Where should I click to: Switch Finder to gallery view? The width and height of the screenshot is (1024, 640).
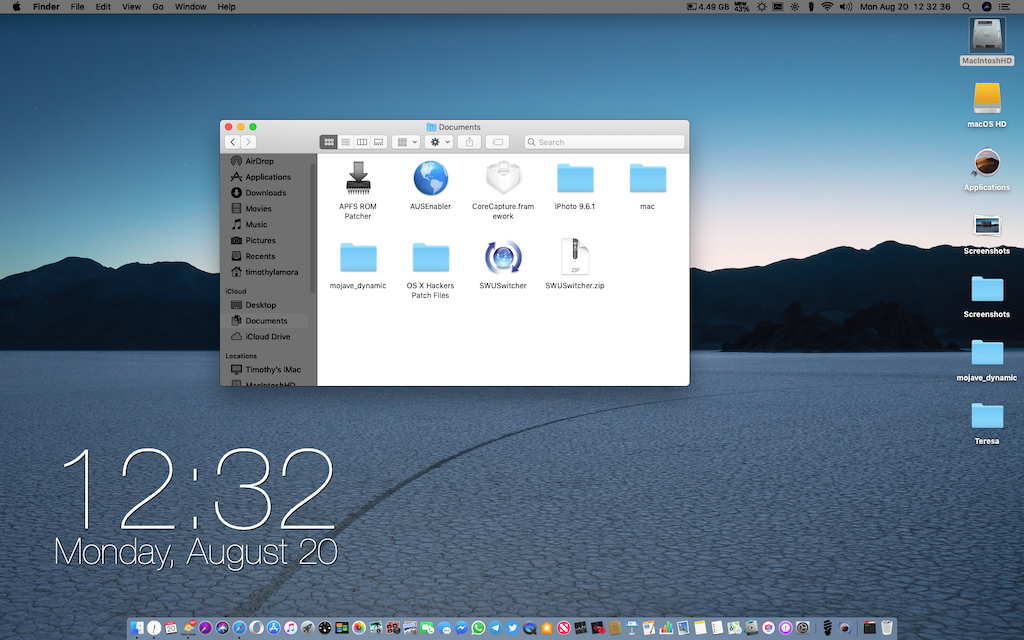tap(378, 142)
